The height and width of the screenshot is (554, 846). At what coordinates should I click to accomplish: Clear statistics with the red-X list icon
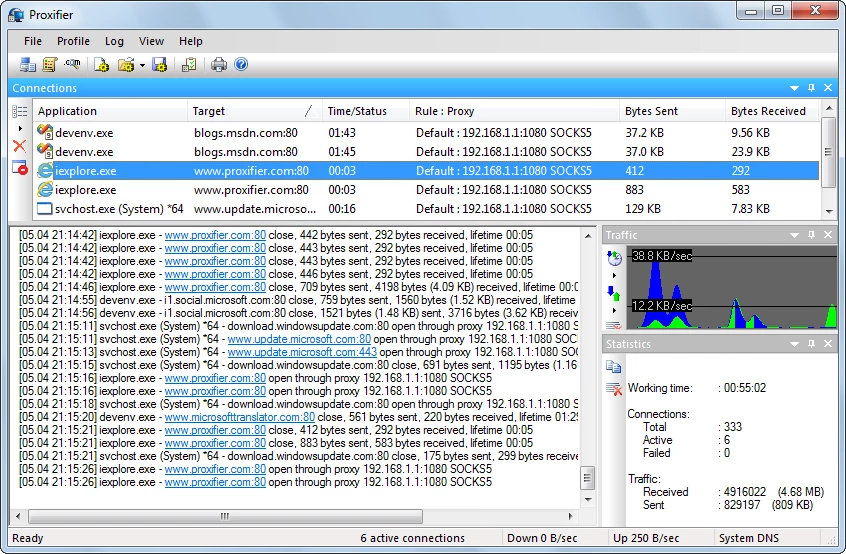click(614, 388)
